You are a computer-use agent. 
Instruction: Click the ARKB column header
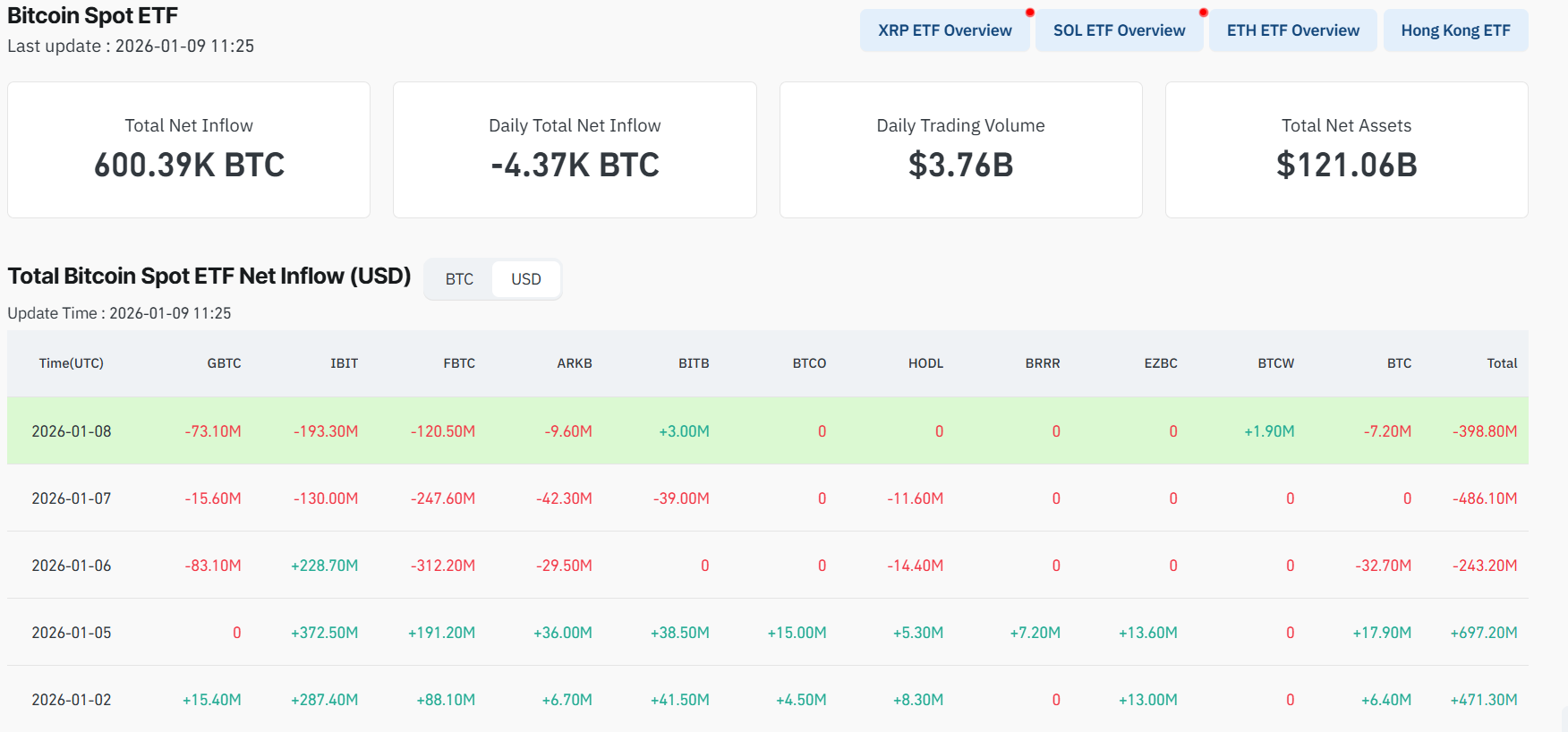point(575,363)
